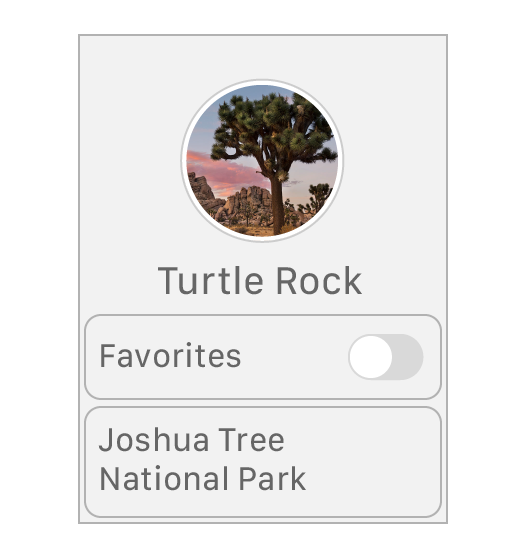Toggle the Favorites switch on

386,357
